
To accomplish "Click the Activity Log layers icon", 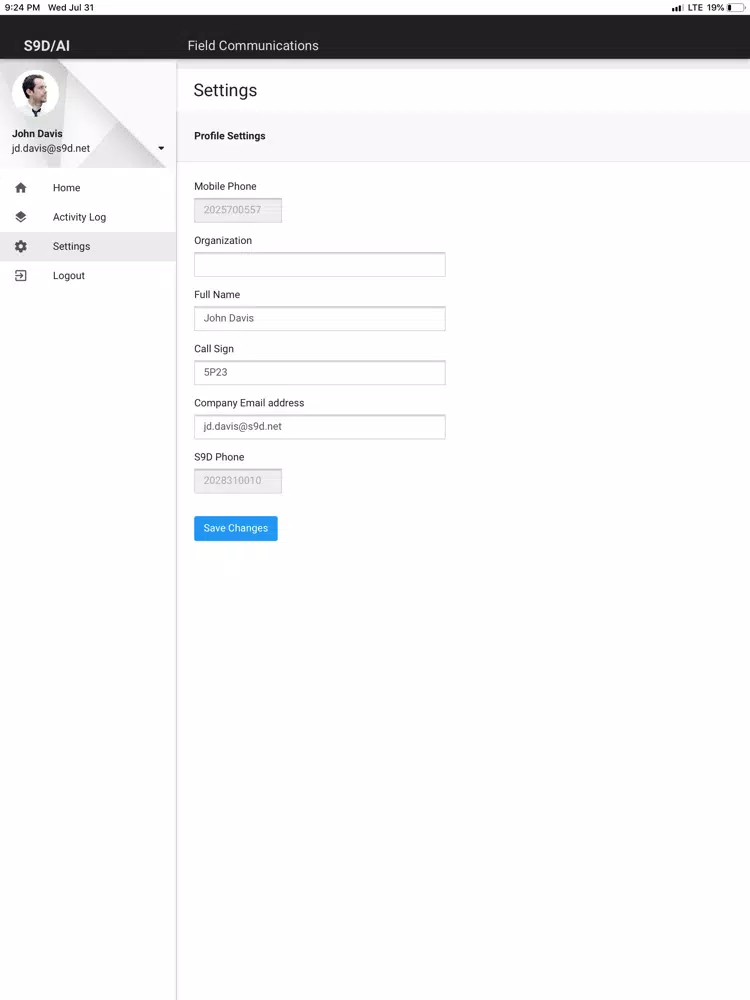I will click(20, 217).
